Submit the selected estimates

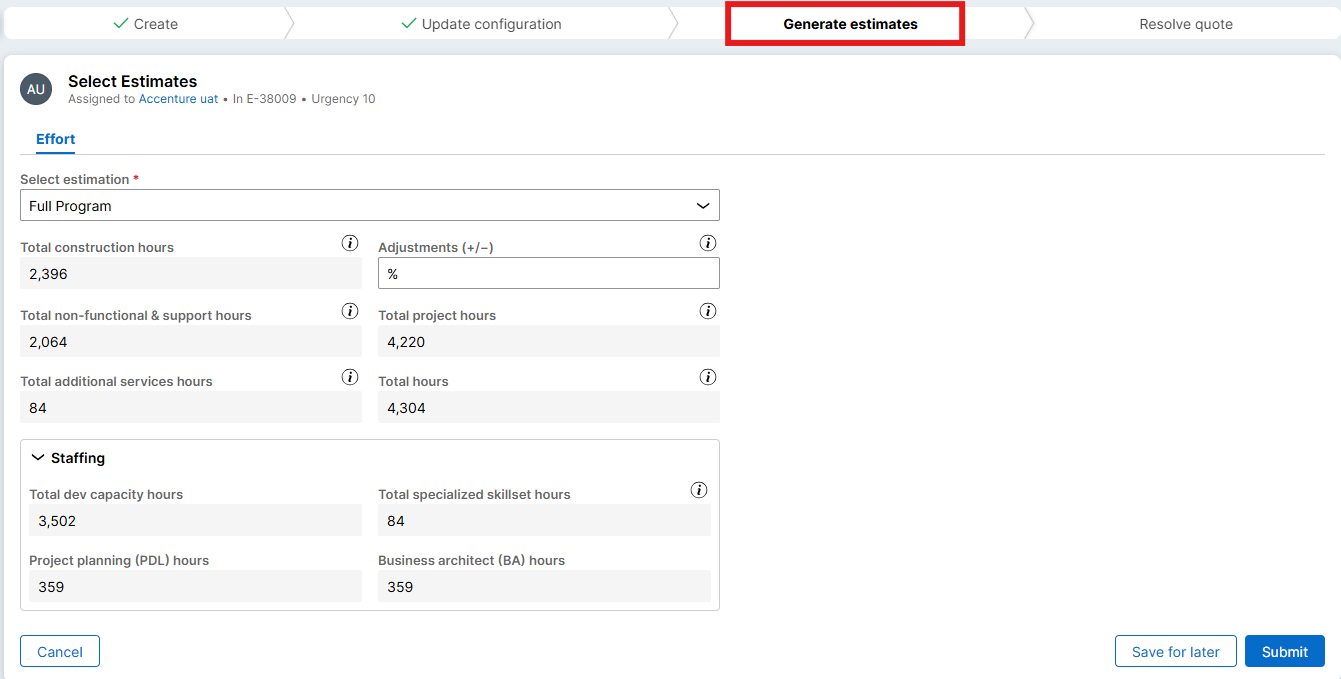coord(1284,652)
